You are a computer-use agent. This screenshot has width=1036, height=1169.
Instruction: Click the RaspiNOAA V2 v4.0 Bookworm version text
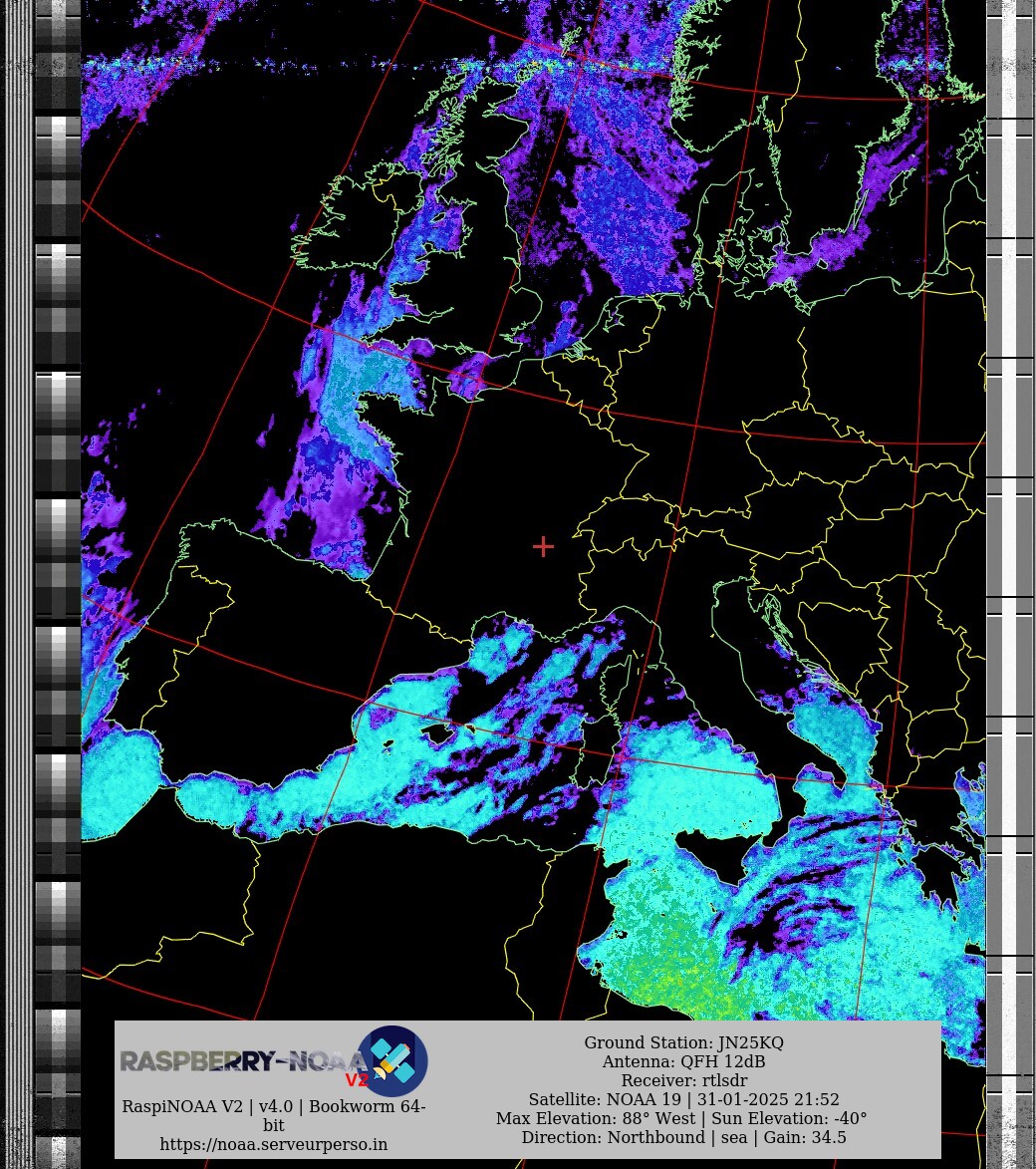(274, 1115)
